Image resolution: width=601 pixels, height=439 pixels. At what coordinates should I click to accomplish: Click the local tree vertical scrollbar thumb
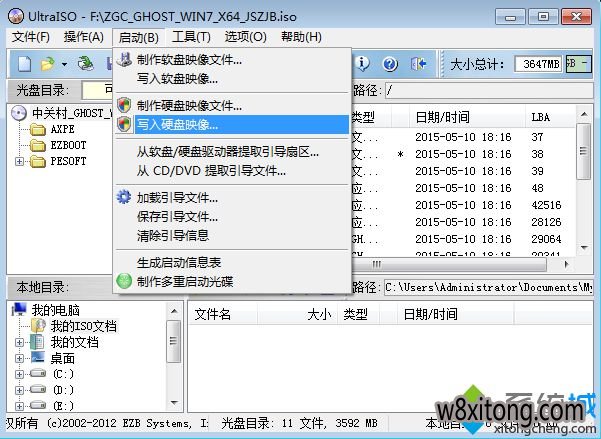point(174,342)
